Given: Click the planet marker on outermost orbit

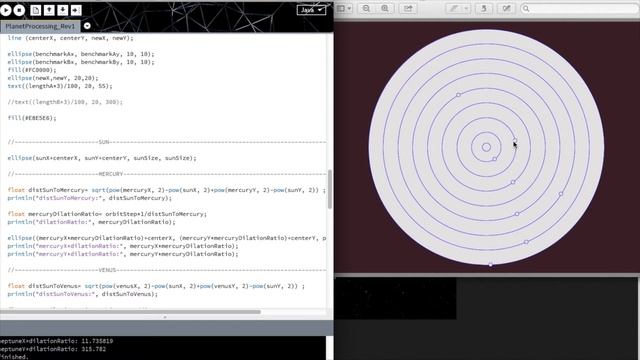Looking at the screenshot, I should click(491, 264).
